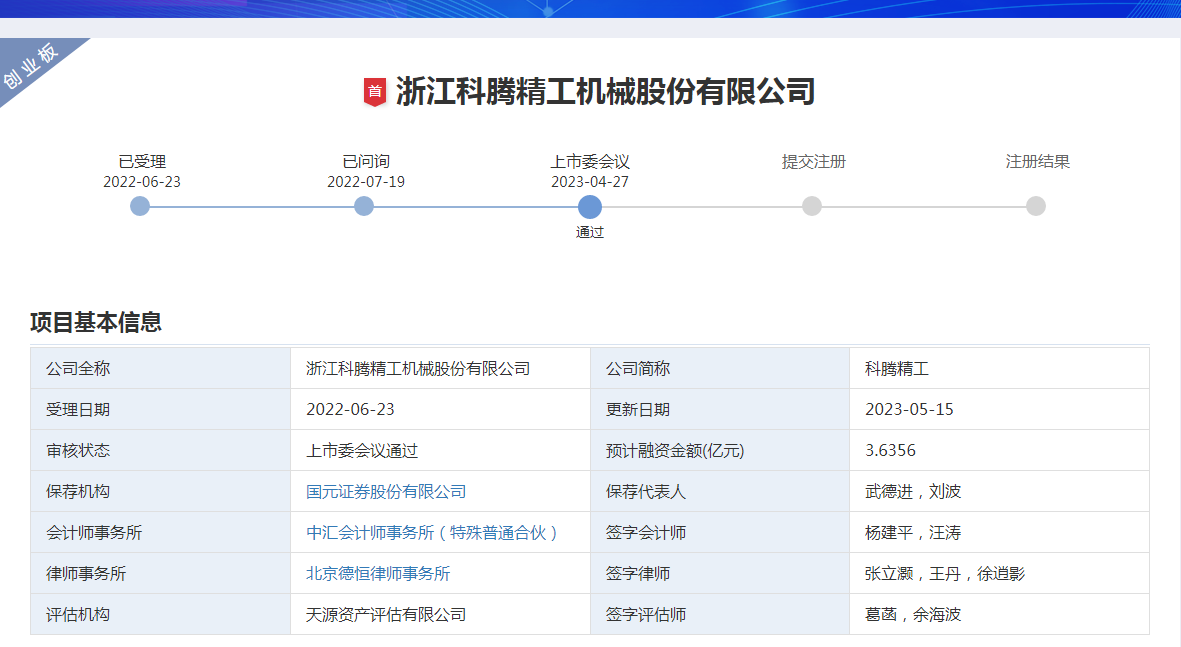Screen dimensions: 1181x647
Task: Select the 注册结果 timeline node
Action: [x=1036, y=206]
